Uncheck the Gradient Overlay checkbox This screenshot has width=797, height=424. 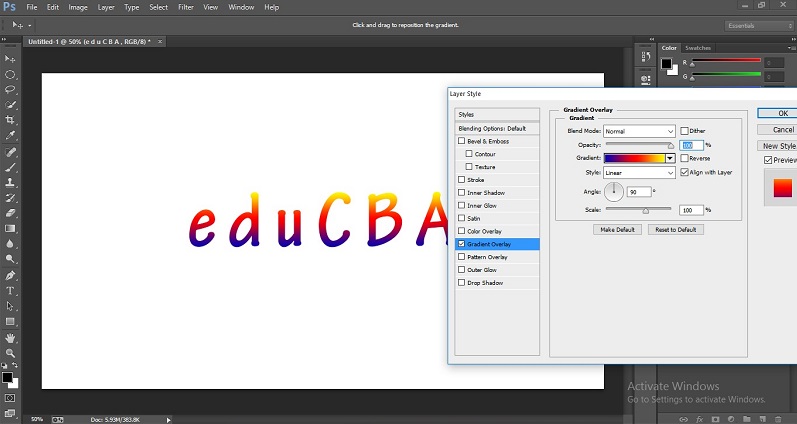[462, 244]
